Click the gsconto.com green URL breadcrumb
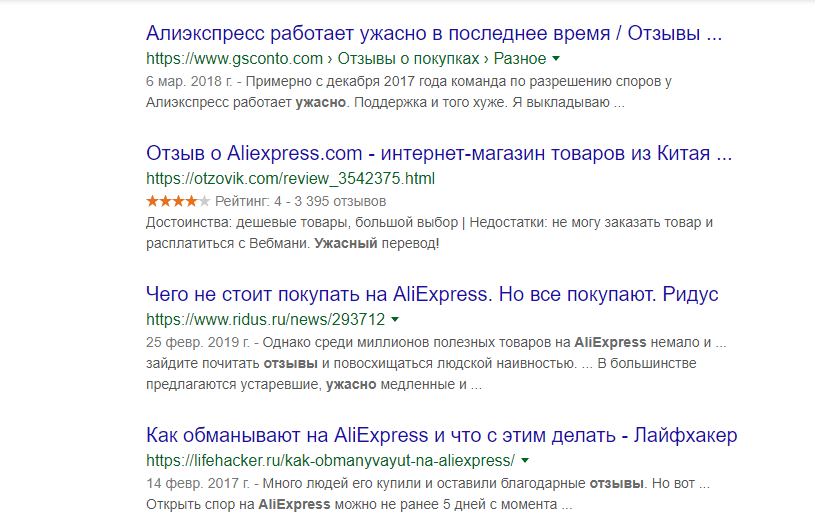Image resolution: width=815 pixels, height=518 pixels. click(346, 59)
